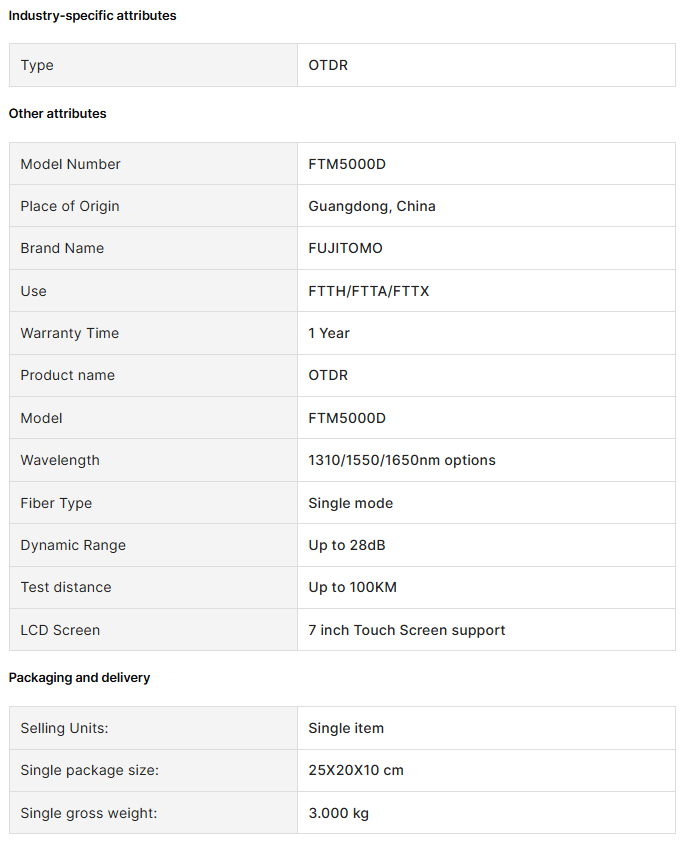Click the 1 Year warranty value
This screenshot has width=686, height=844.
point(328,333)
